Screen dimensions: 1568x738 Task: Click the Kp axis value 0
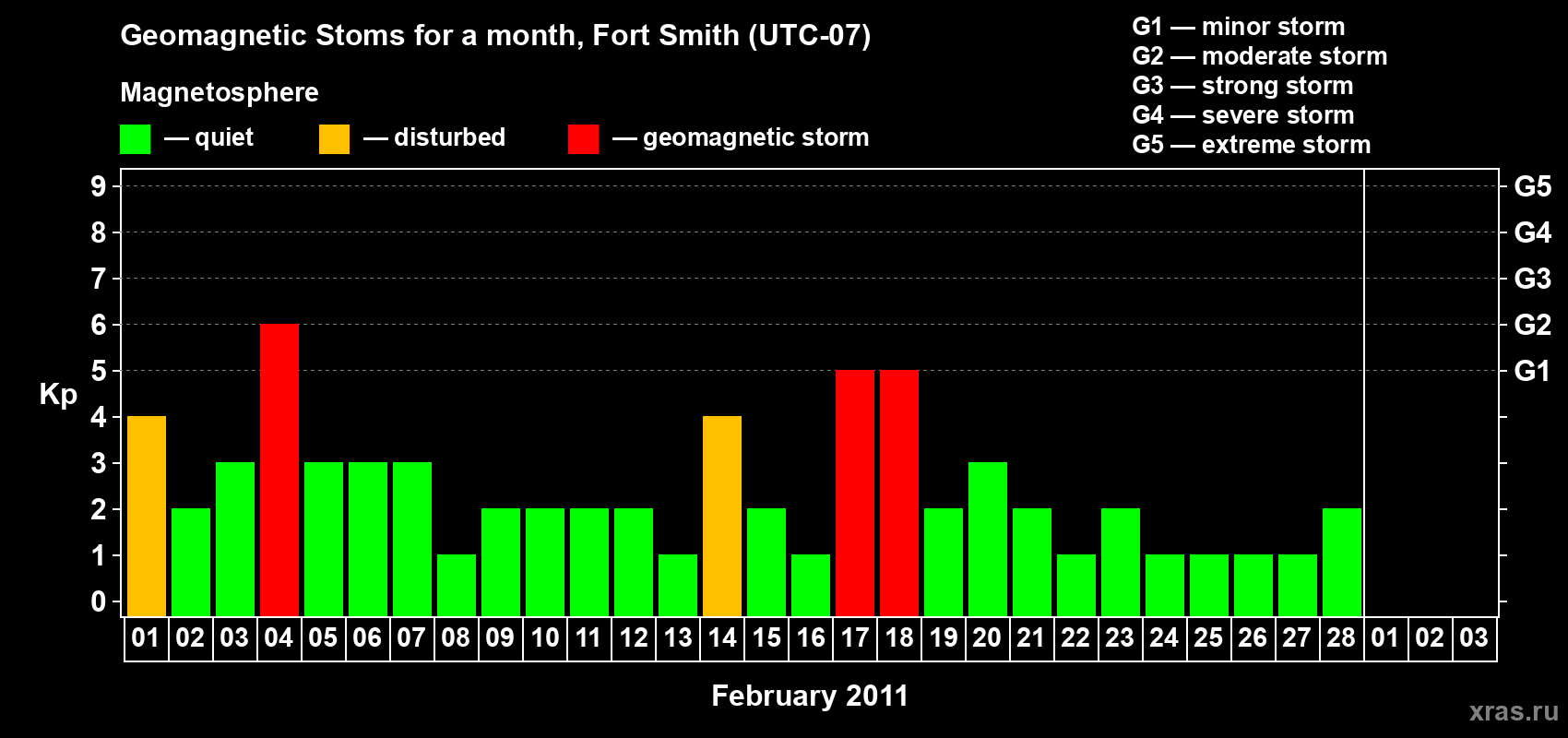point(99,601)
